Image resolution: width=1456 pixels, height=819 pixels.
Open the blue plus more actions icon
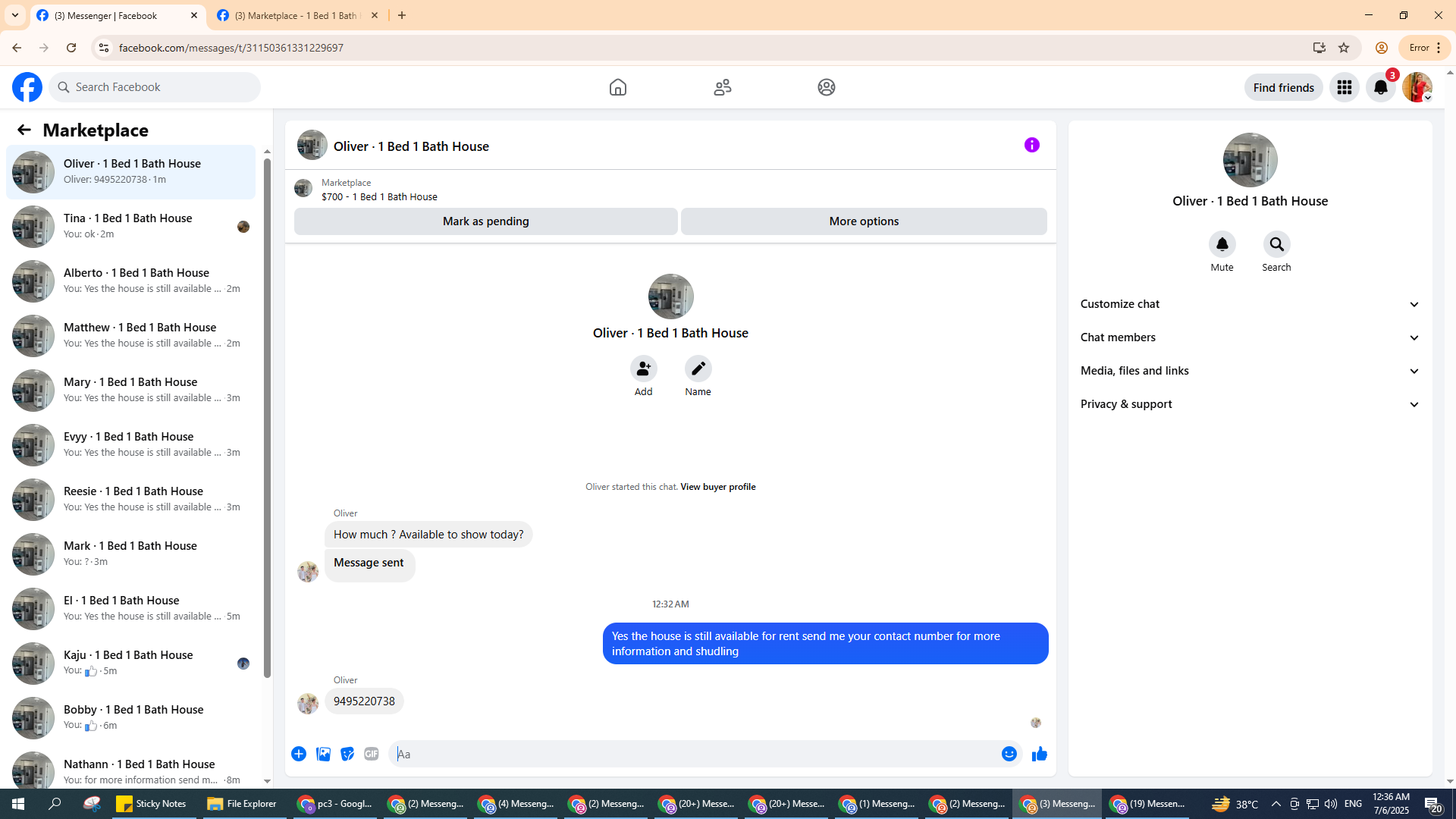tap(299, 754)
